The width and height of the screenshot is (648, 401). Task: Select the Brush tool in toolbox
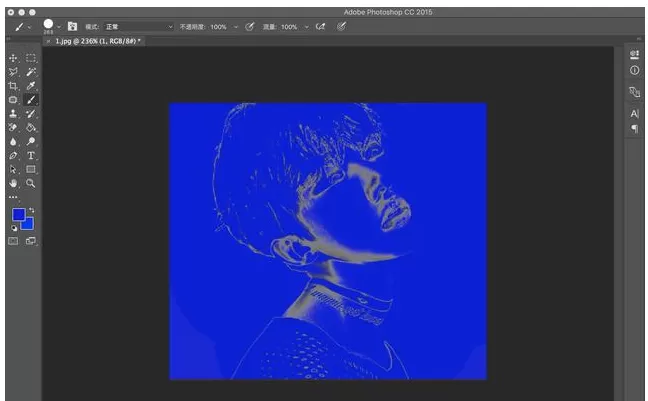pos(31,100)
